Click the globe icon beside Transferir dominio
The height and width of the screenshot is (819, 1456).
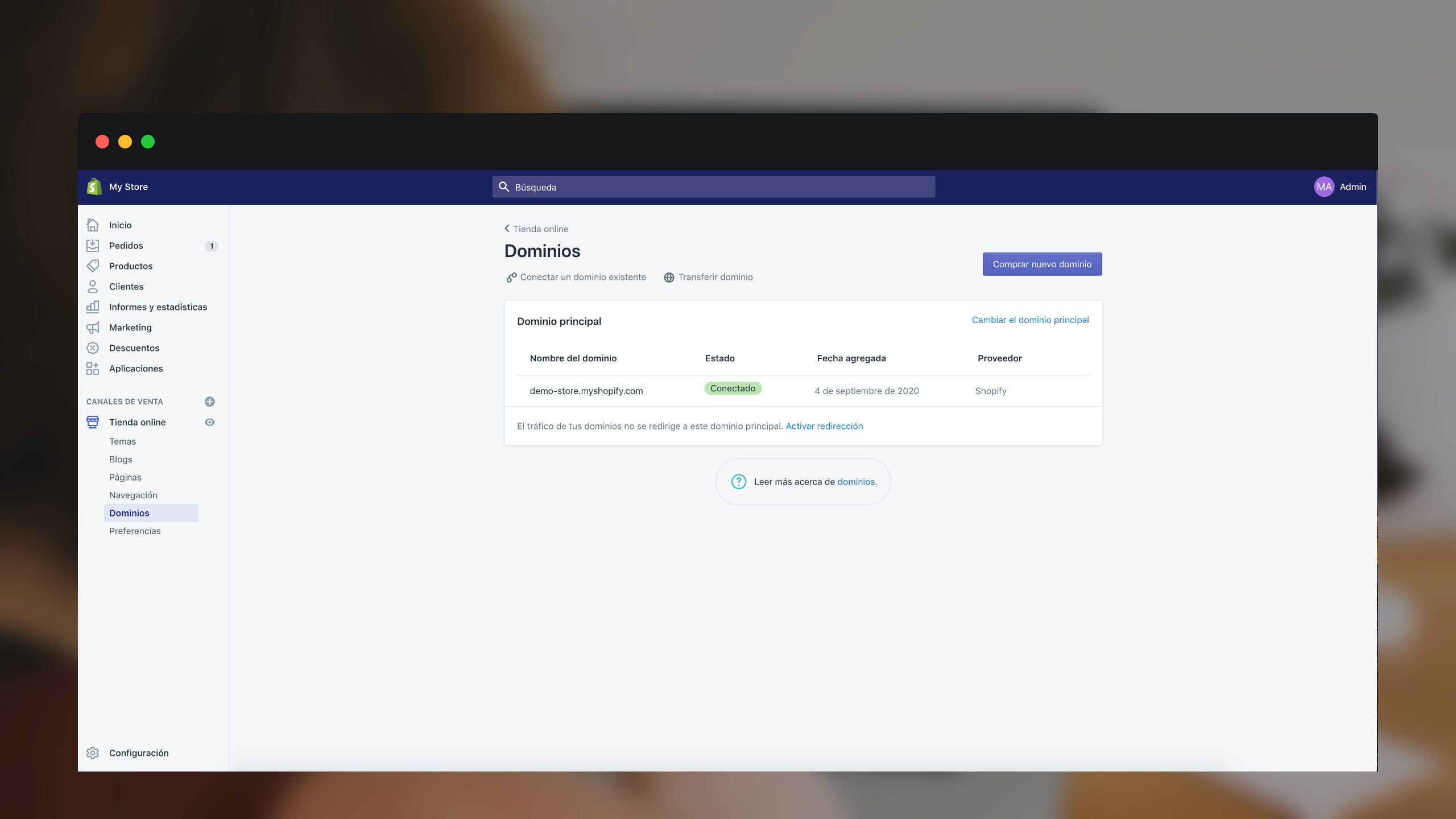(x=669, y=278)
